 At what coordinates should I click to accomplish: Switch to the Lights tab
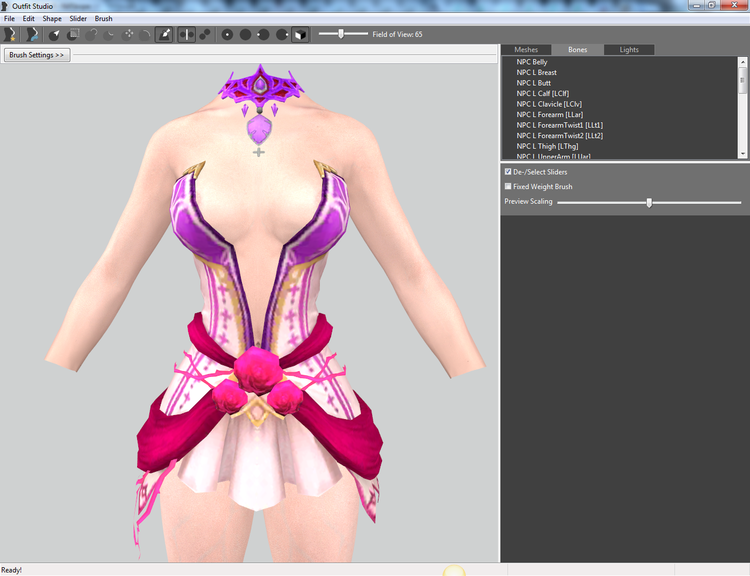click(x=629, y=50)
